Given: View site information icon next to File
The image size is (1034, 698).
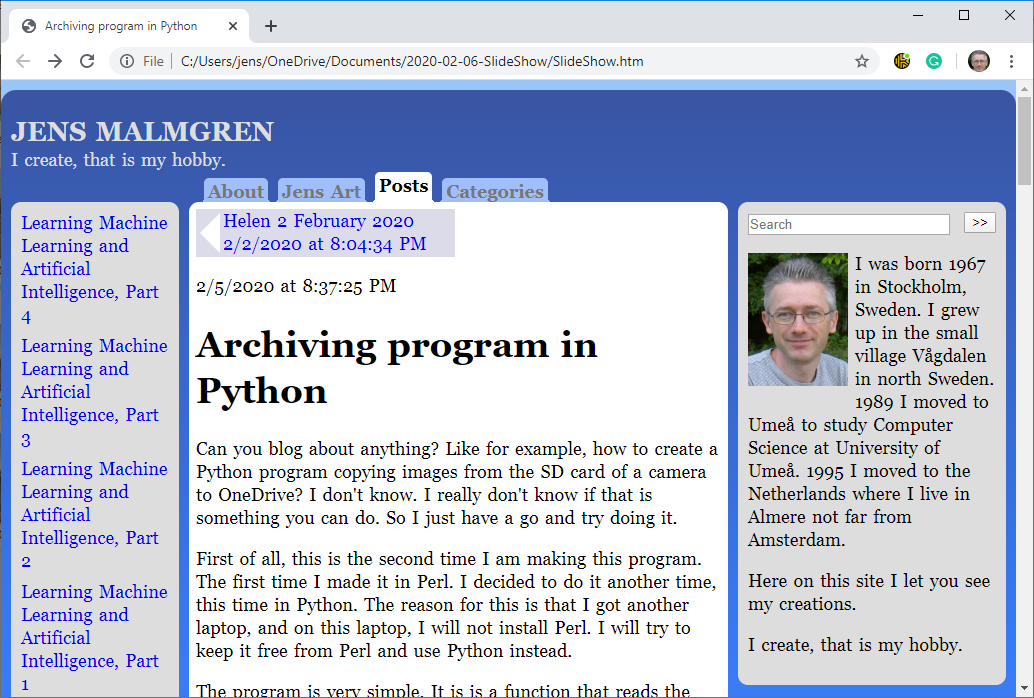Looking at the screenshot, I should tap(127, 61).
